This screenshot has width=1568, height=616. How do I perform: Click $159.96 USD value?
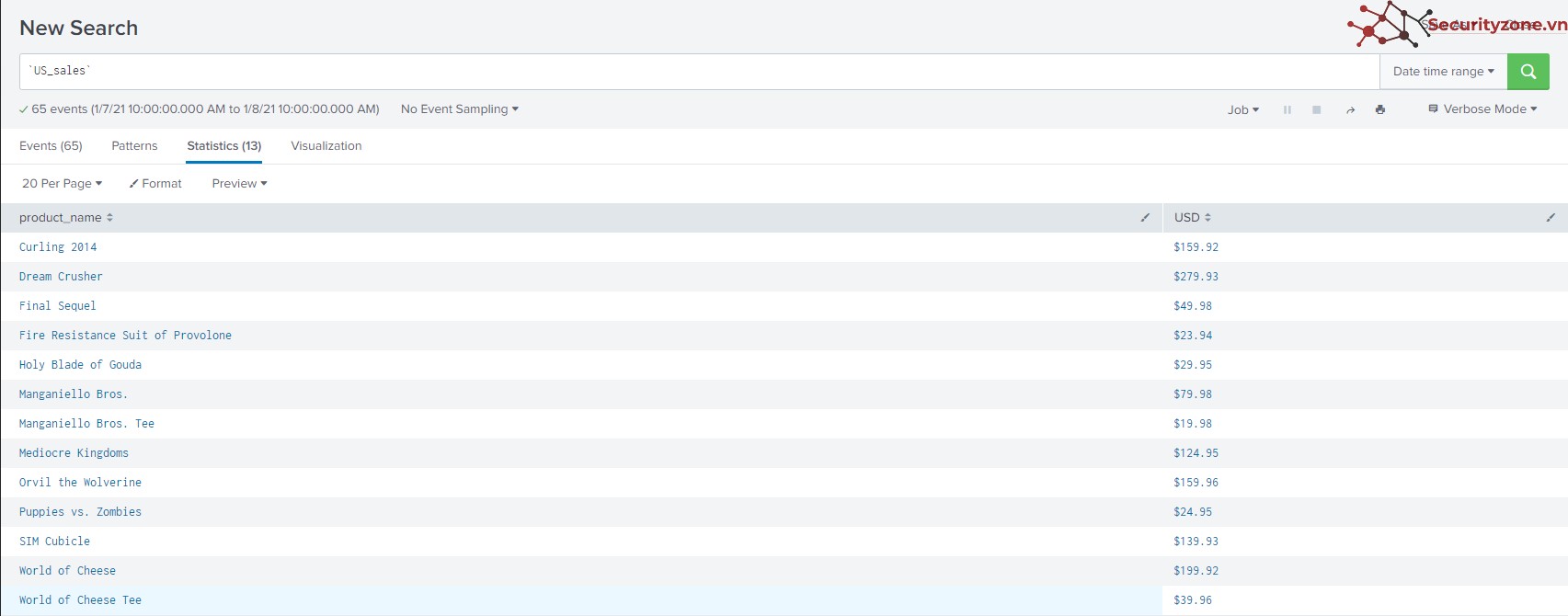click(1196, 483)
